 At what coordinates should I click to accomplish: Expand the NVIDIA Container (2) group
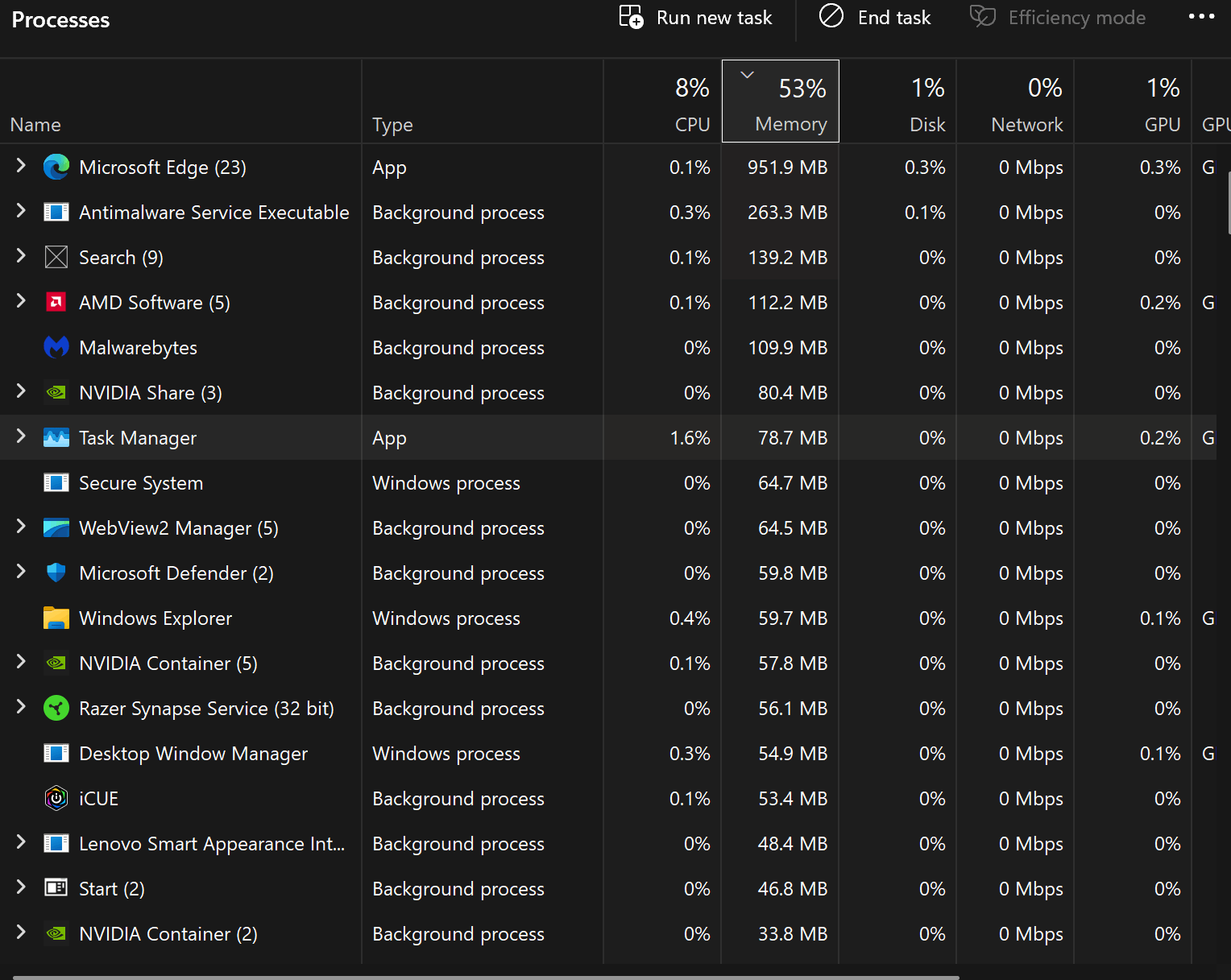pos(21,932)
